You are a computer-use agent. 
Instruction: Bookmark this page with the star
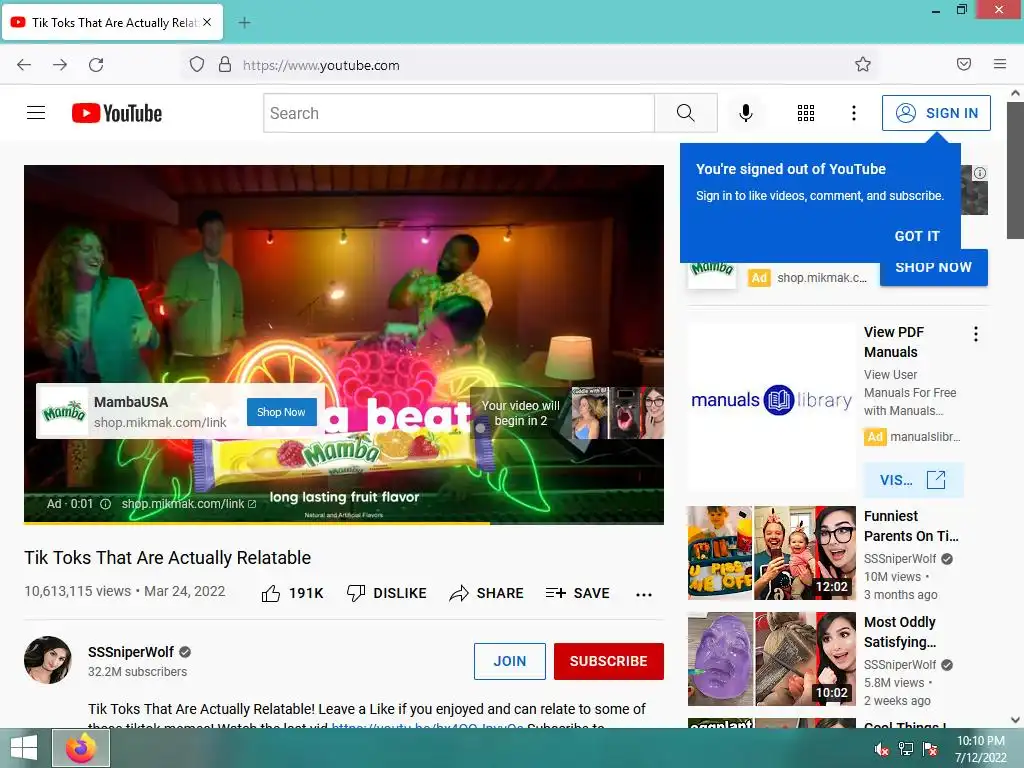[x=863, y=64]
